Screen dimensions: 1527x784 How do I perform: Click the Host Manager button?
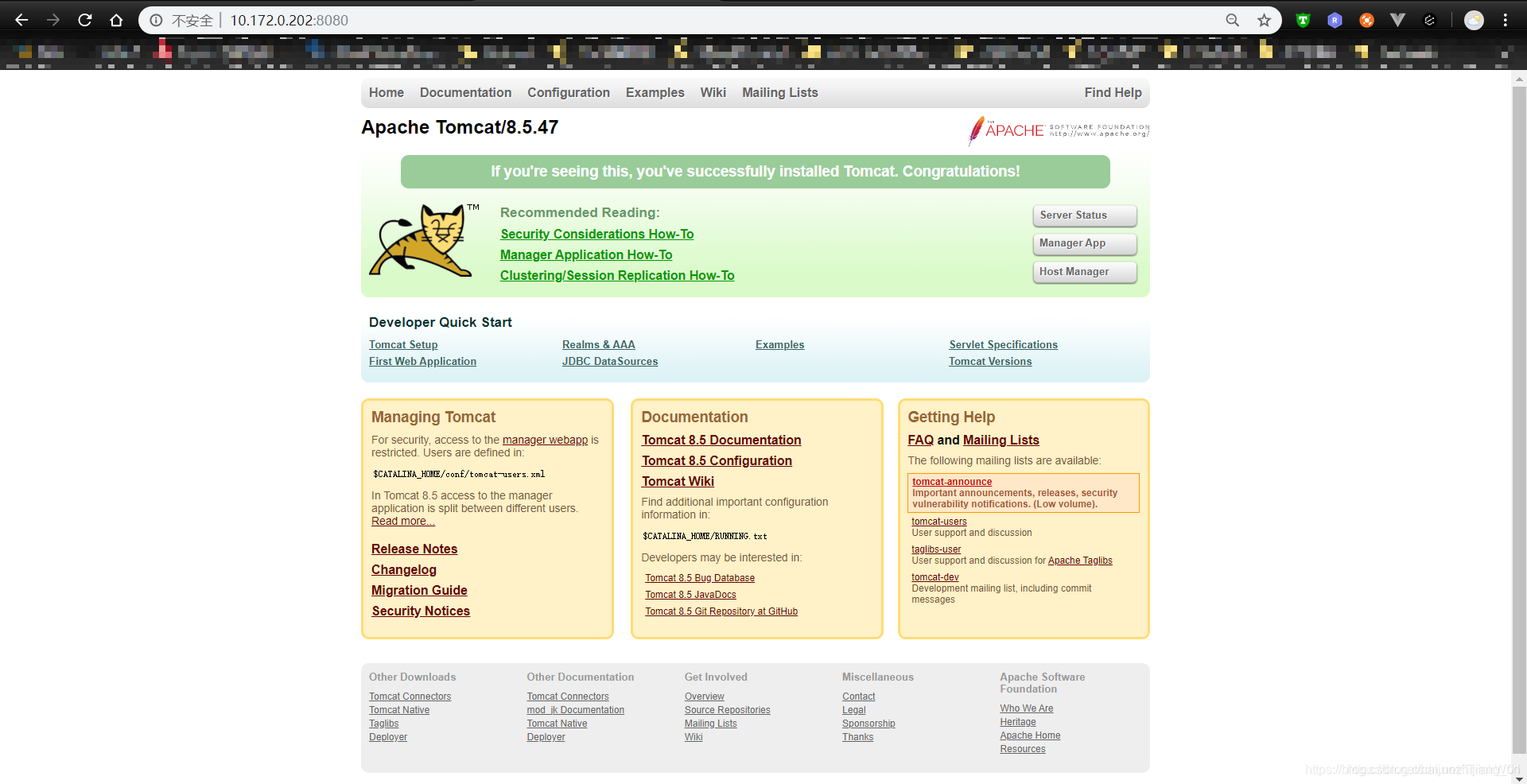click(1085, 272)
